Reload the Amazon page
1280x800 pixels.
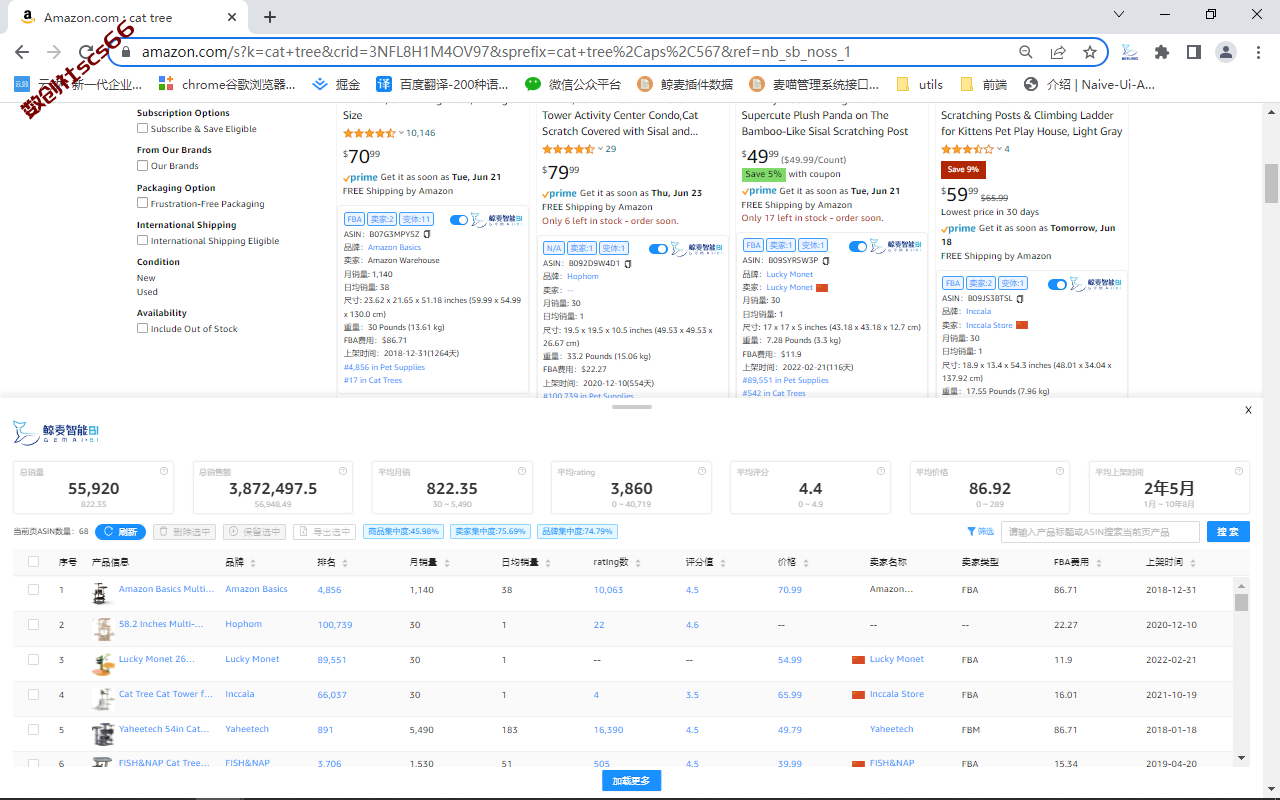86,52
